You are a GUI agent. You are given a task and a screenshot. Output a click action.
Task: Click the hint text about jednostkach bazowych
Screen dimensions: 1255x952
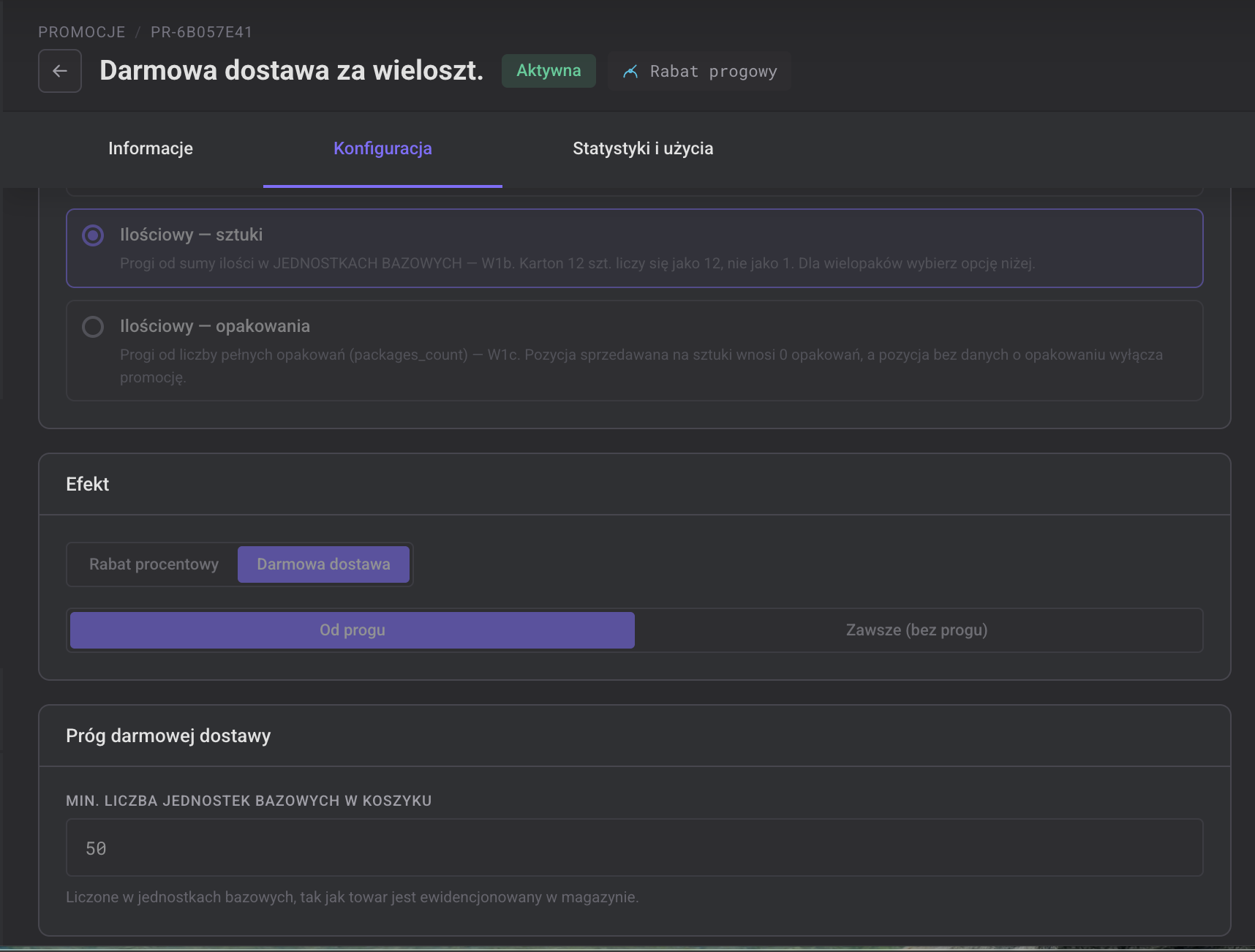pos(353,897)
